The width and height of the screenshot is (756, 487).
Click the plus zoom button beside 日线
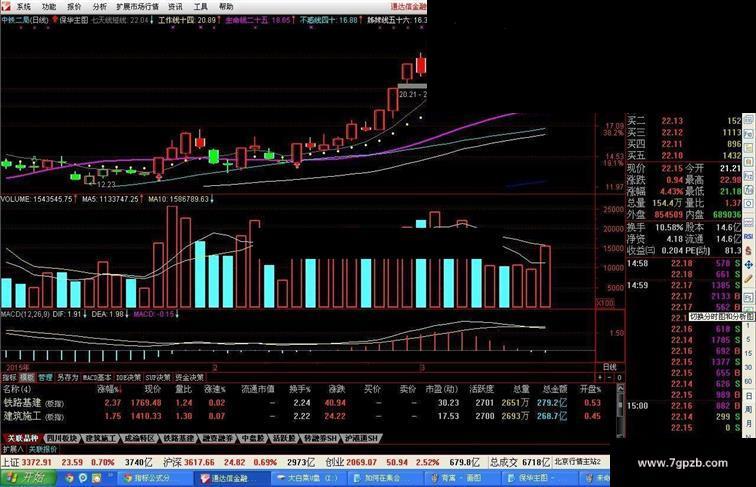pyautogui.click(x=600, y=378)
